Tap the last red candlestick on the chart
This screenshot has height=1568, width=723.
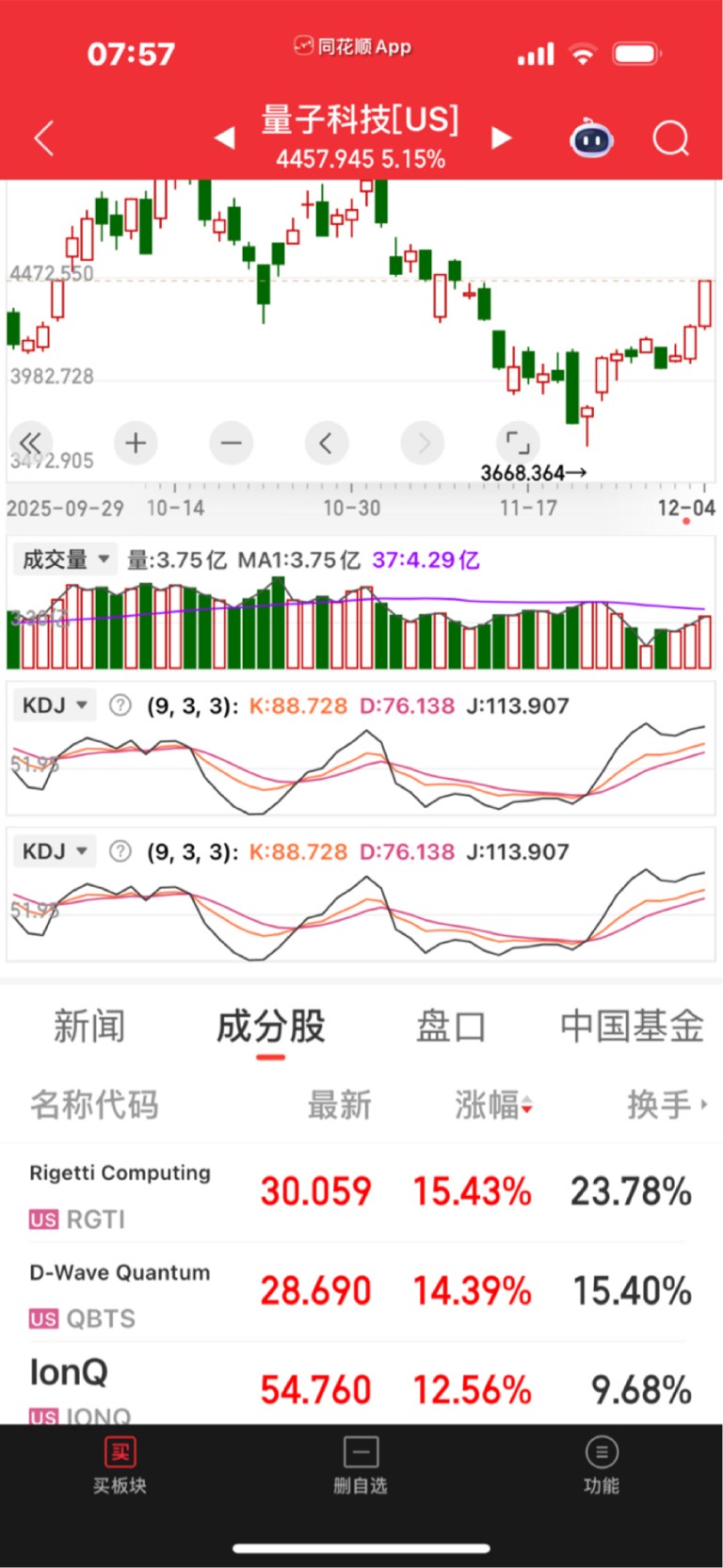[704, 304]
